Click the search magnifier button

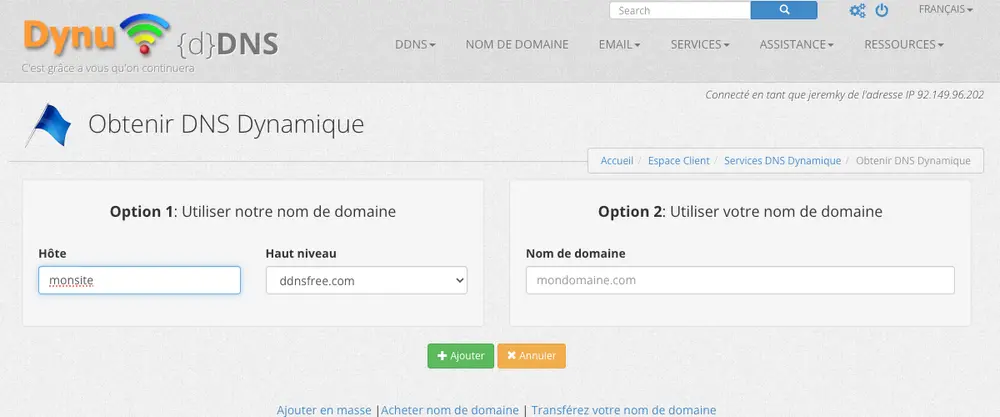pyautogui.click(x=784, y=10)
